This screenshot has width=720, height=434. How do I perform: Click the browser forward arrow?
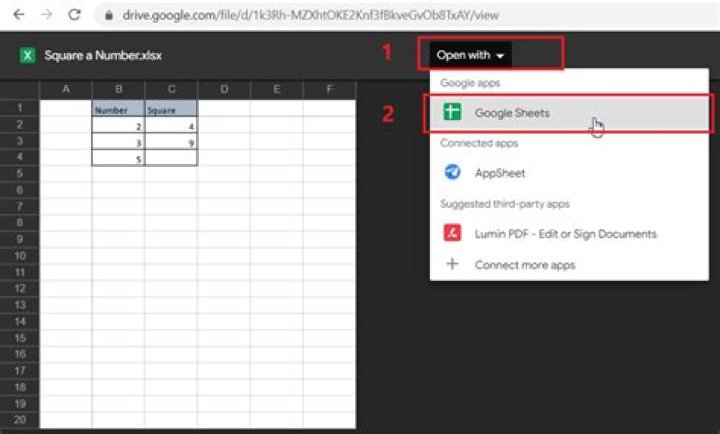tap(46, 15)
